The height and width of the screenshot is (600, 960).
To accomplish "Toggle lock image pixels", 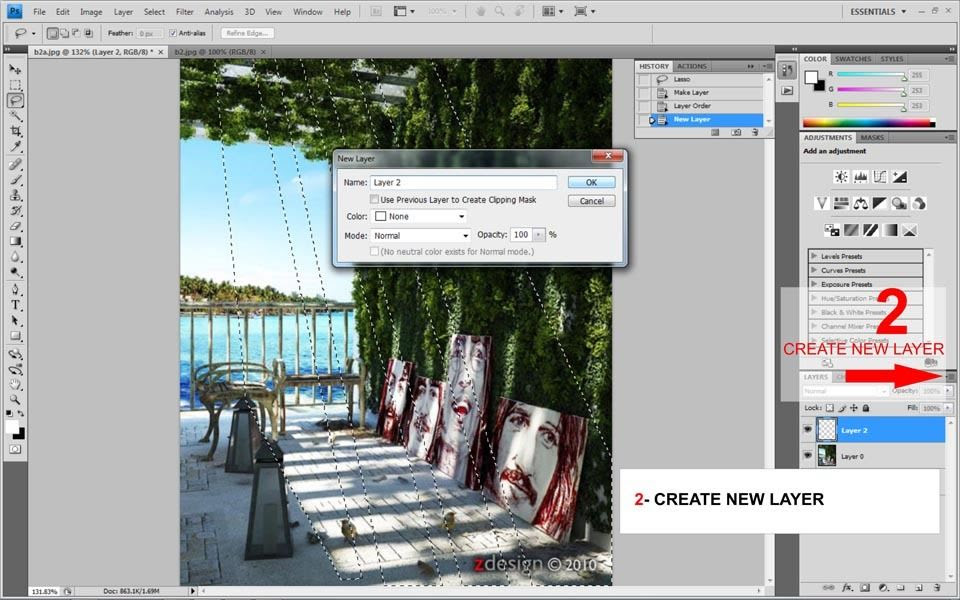I will 842,408.
